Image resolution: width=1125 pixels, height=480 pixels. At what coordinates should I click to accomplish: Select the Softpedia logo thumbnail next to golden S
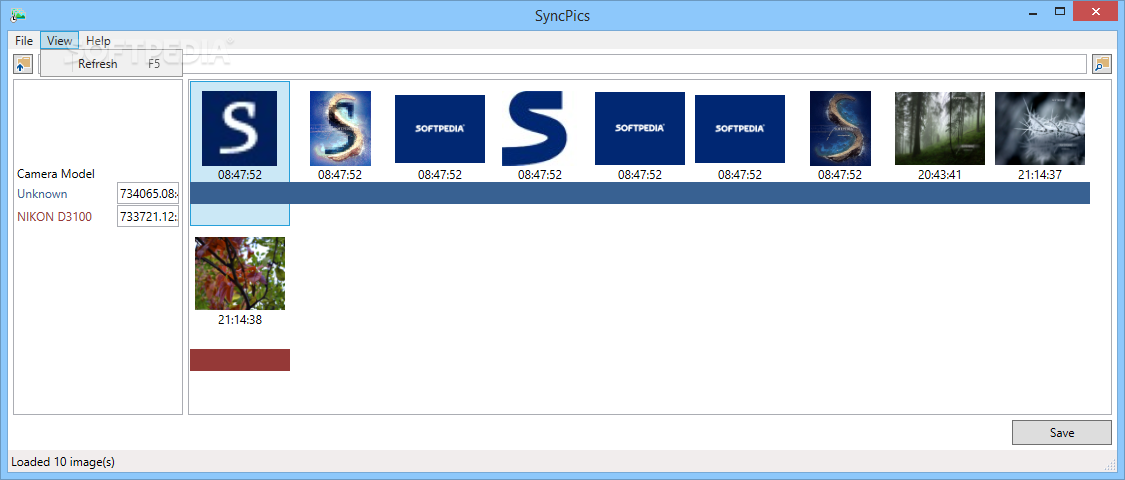[x=440, y=128]
